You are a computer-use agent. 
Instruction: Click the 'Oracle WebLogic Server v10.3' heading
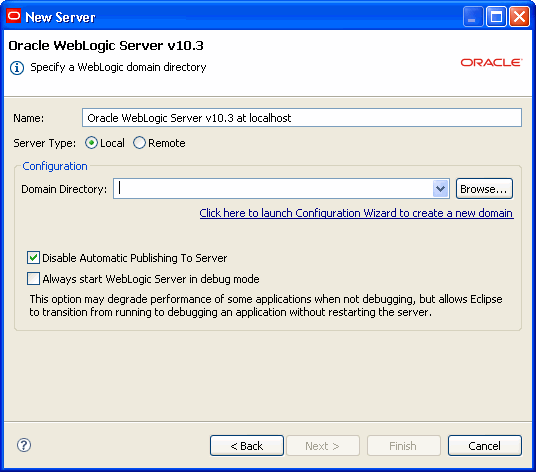[106, 45]
